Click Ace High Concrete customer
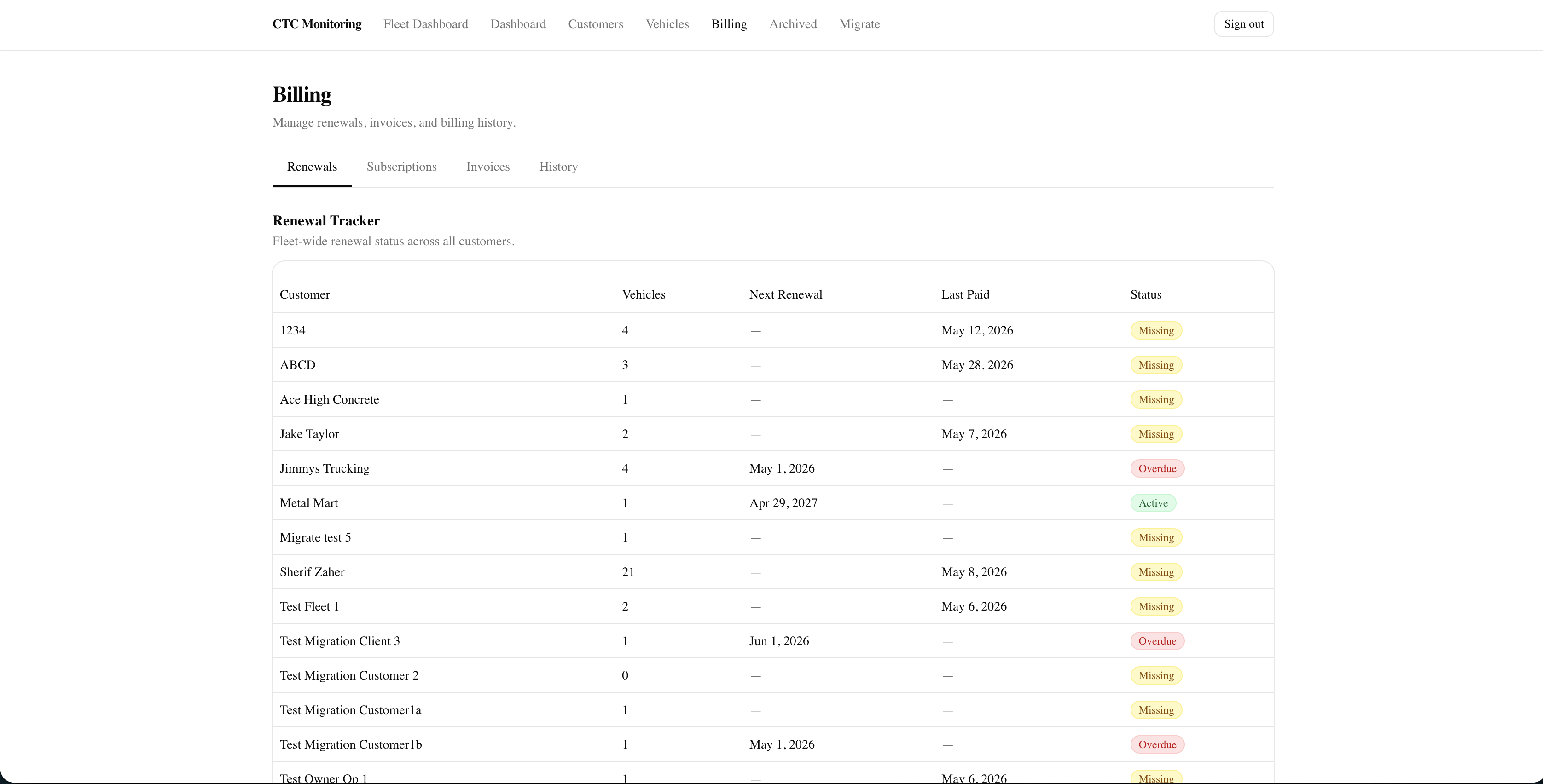 click(x=330, y=399)
